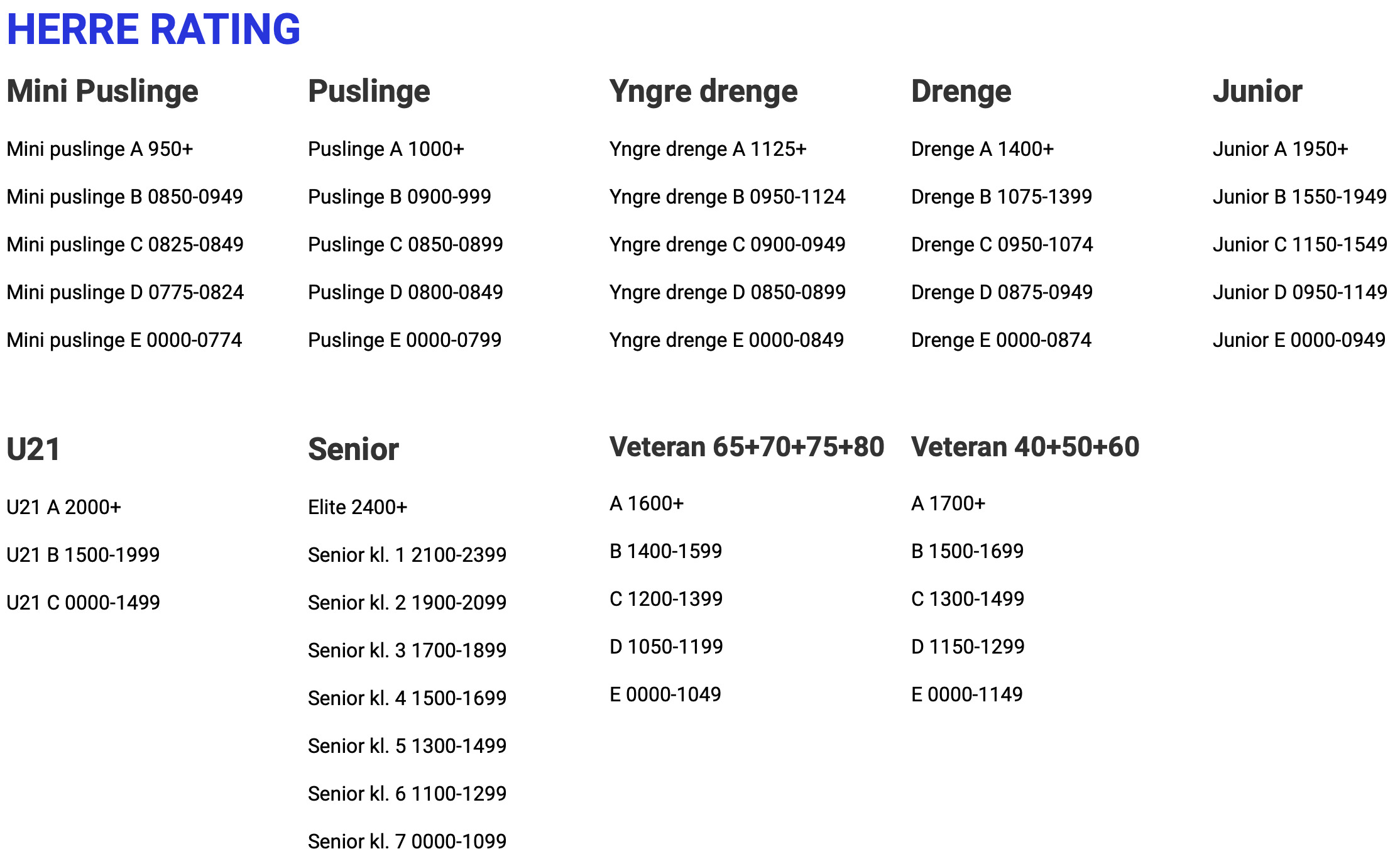Click the Veteran 40+50+60 heading
This screenshot has height=866, width=1400.
[1025, 447]
